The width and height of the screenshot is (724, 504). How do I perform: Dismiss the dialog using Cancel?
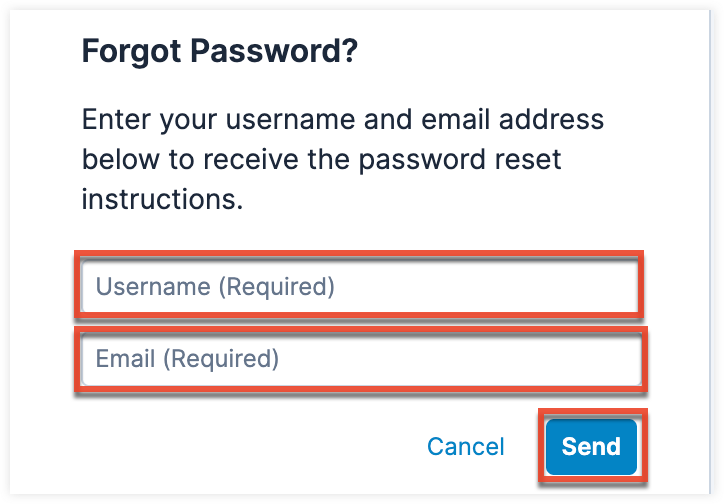(x=465, y=446)
